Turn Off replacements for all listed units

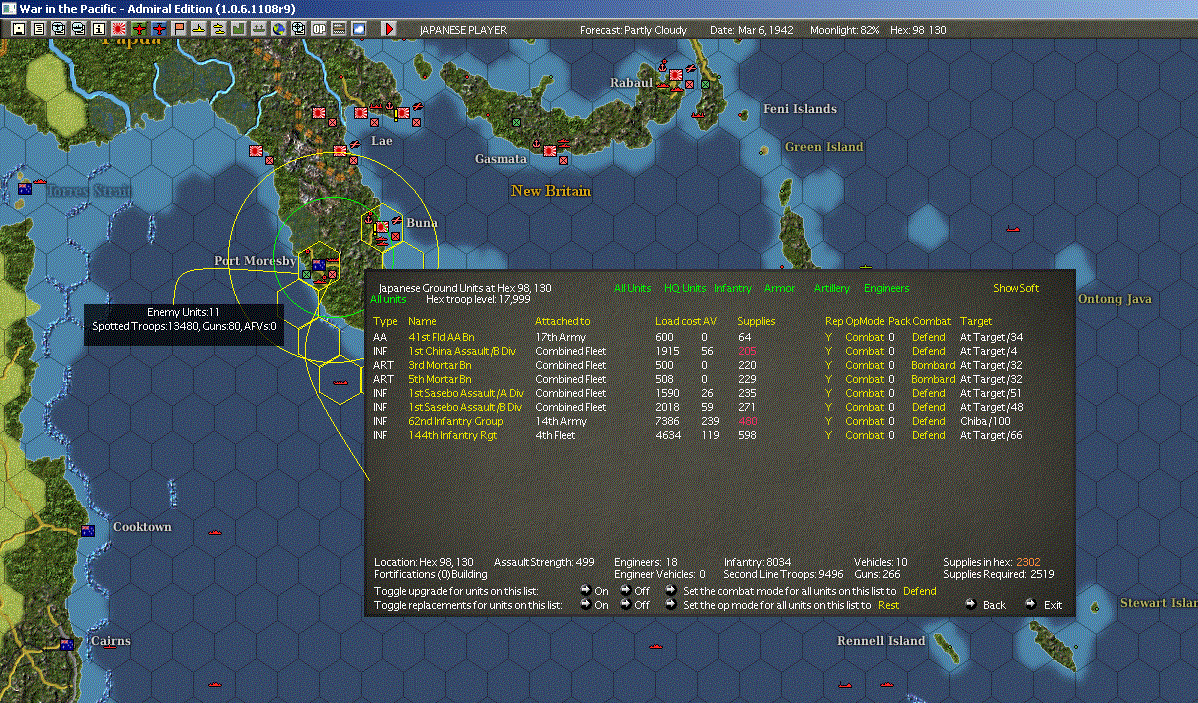(626, 604)
